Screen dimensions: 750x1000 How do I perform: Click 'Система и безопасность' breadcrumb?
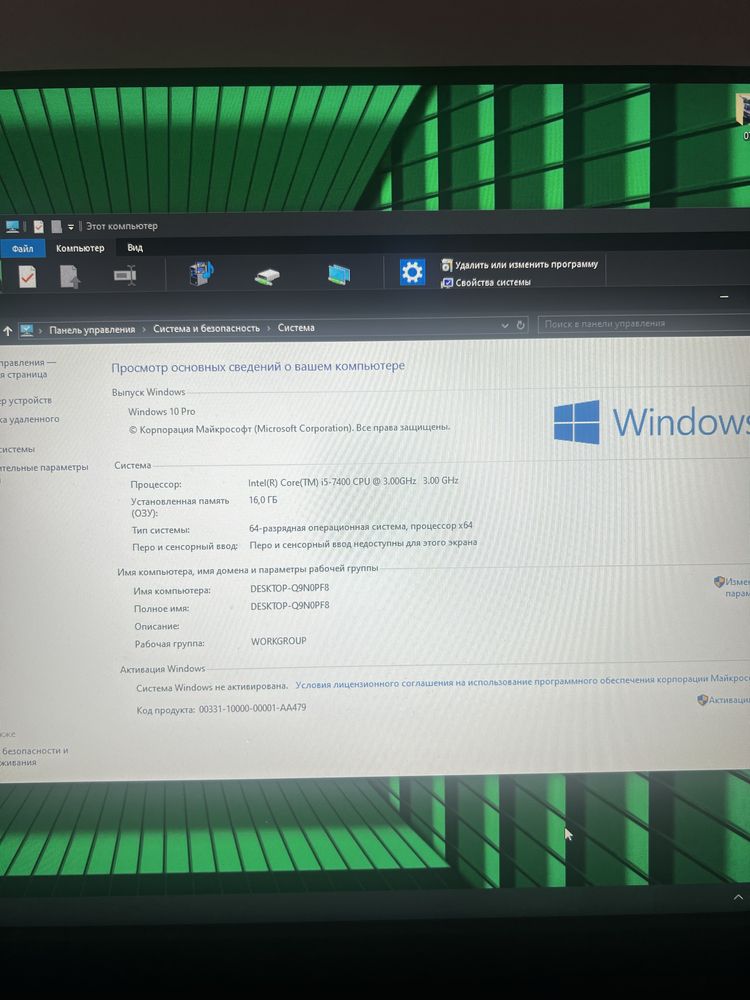pos(206,328)
